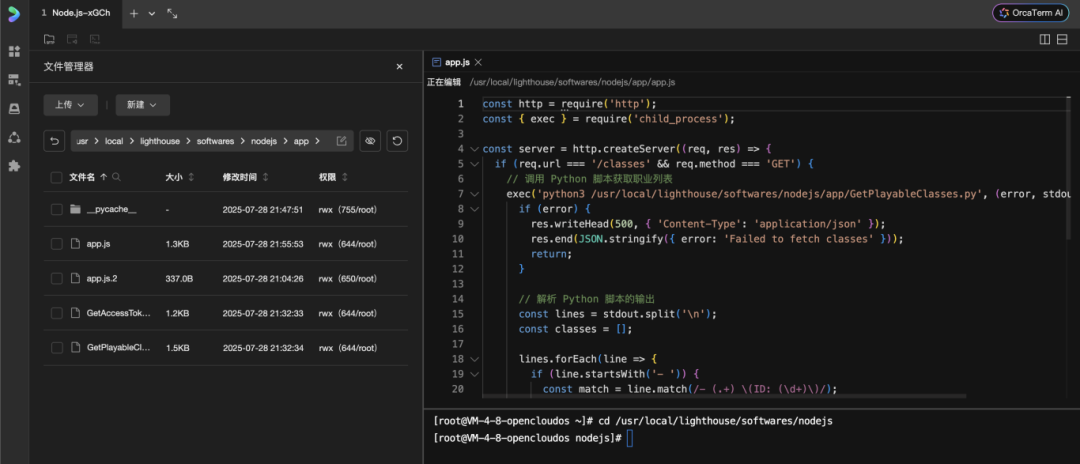
Task: Collapse the code fold arrow at line 4
Action: point(474,149)
